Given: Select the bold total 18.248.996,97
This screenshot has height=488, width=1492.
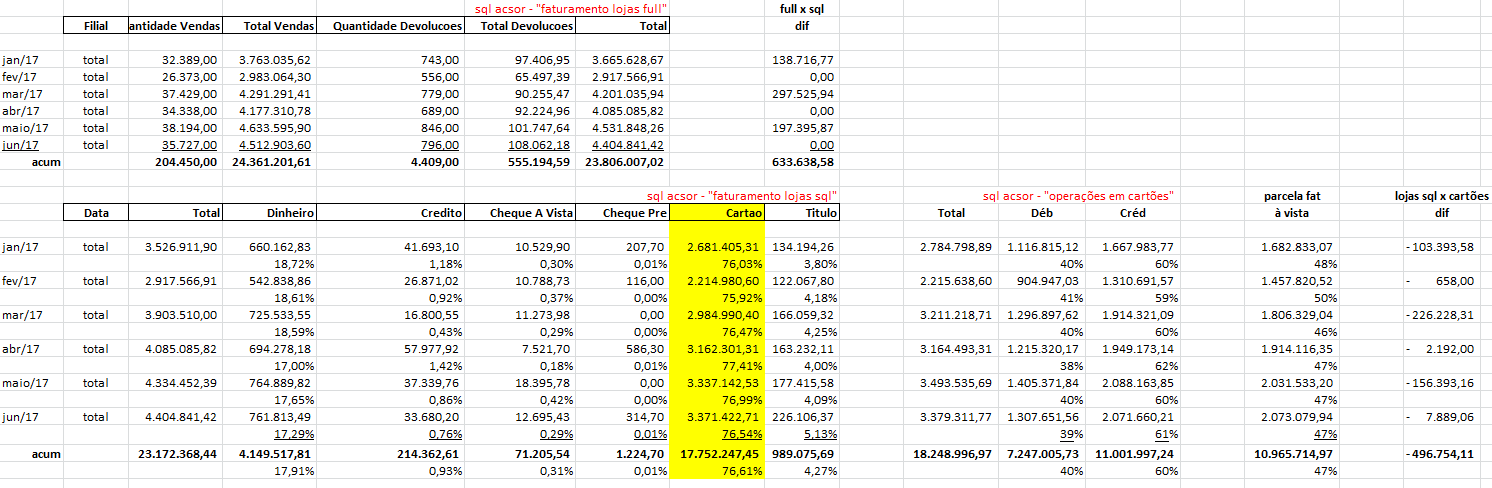Looking at the screenshot, I should click(x=949, y=454).
